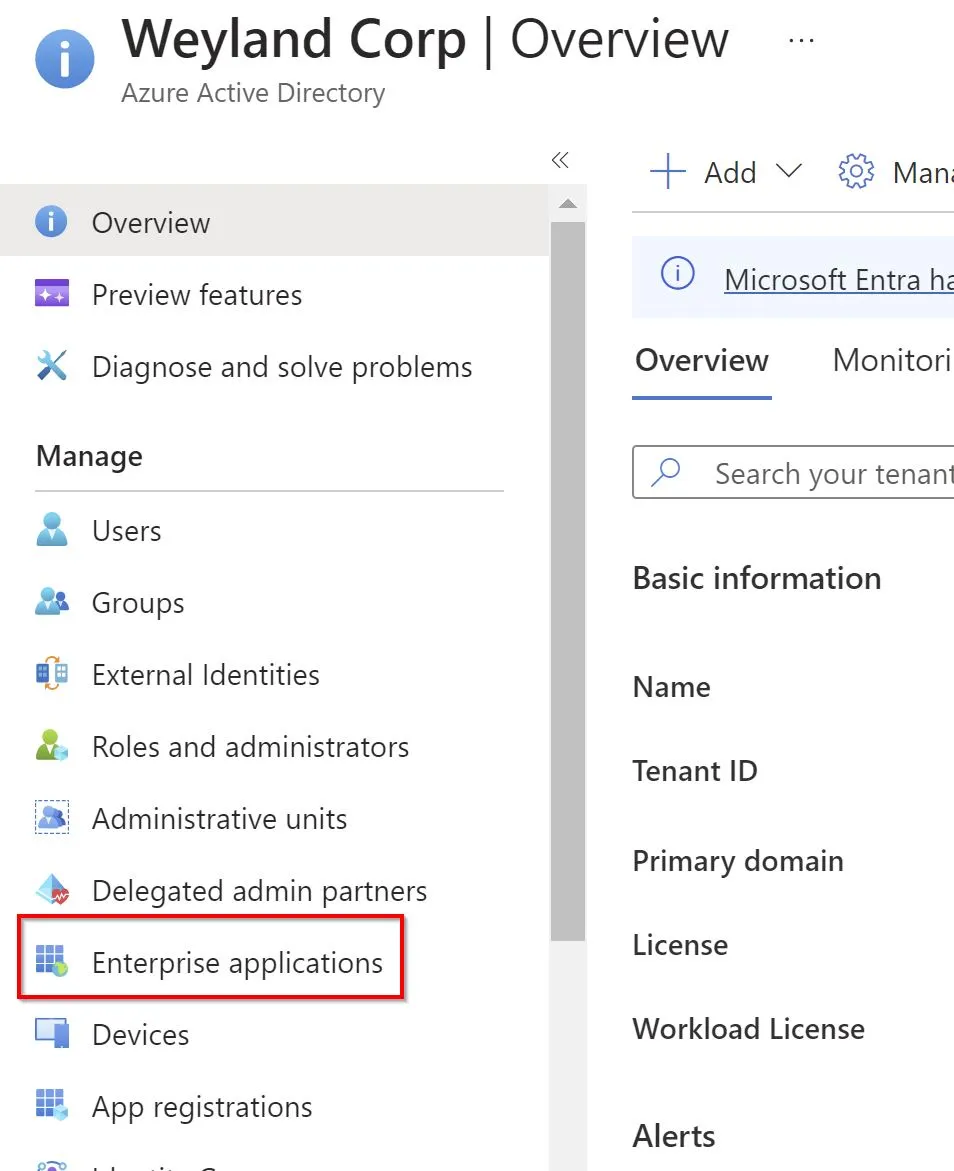Click the sidebar vertical scrollbar thumb

click(x=568, y=581)
